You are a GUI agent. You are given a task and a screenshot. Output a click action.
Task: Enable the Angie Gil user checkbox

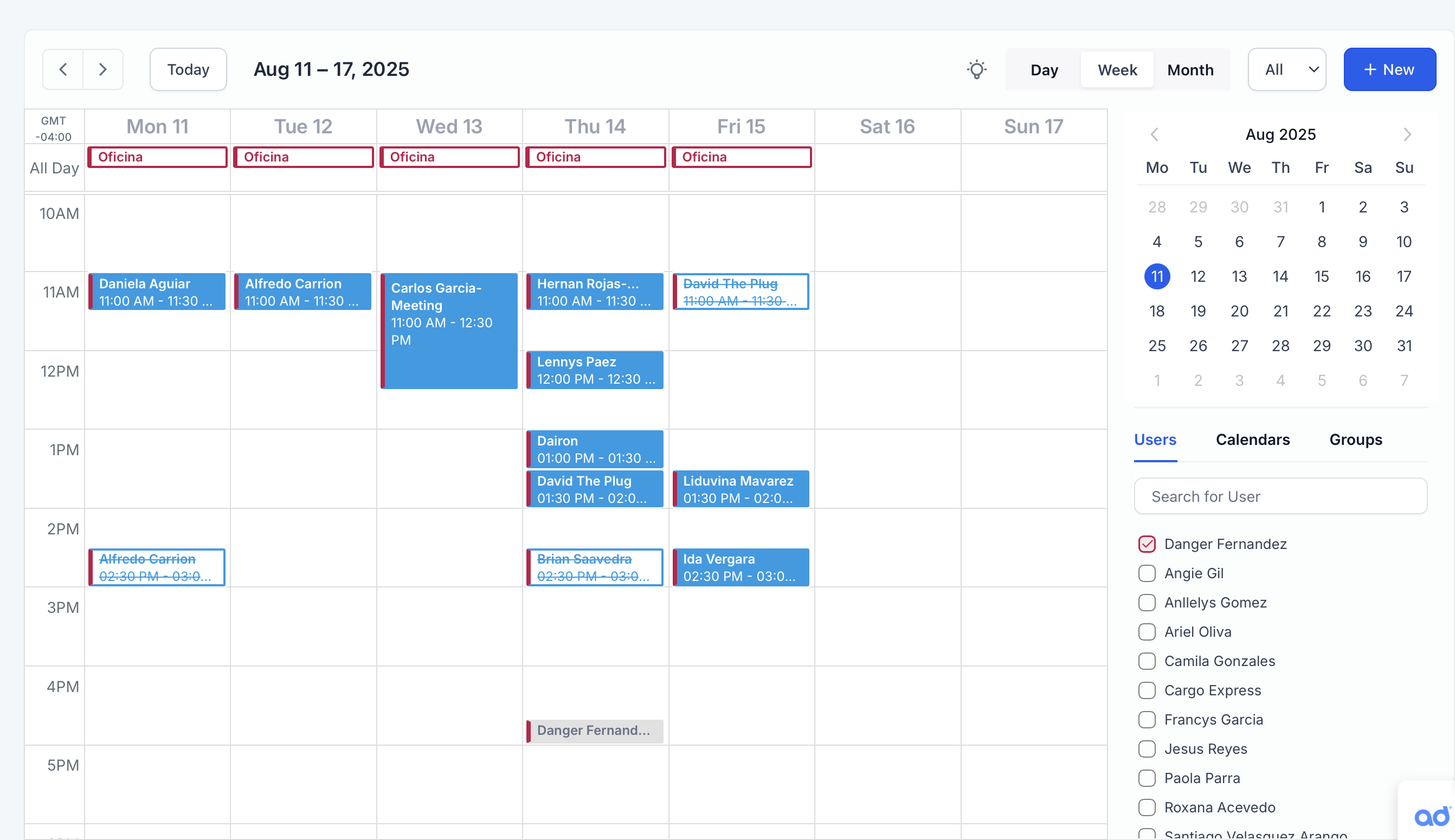pos(1147,573)
